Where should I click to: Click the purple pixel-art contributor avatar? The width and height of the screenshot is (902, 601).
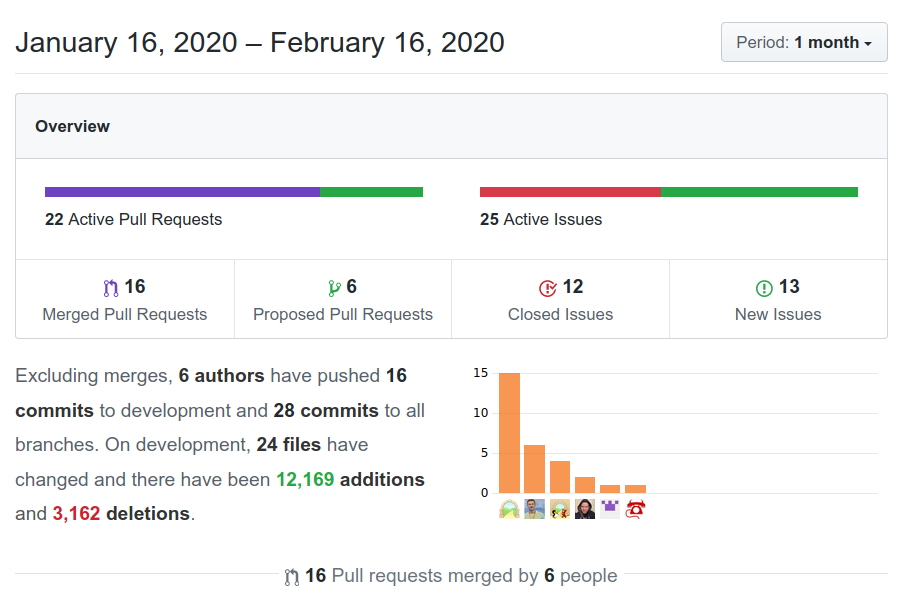click(x=610, y=509)
